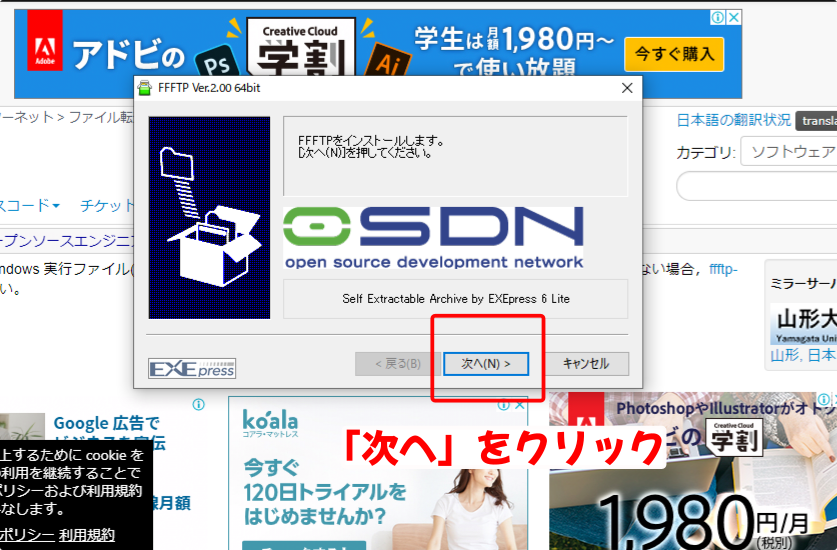Click the 山形, 日本 mirror server link
This screenshot has width=837, height=550.
(x=803, y=355)
